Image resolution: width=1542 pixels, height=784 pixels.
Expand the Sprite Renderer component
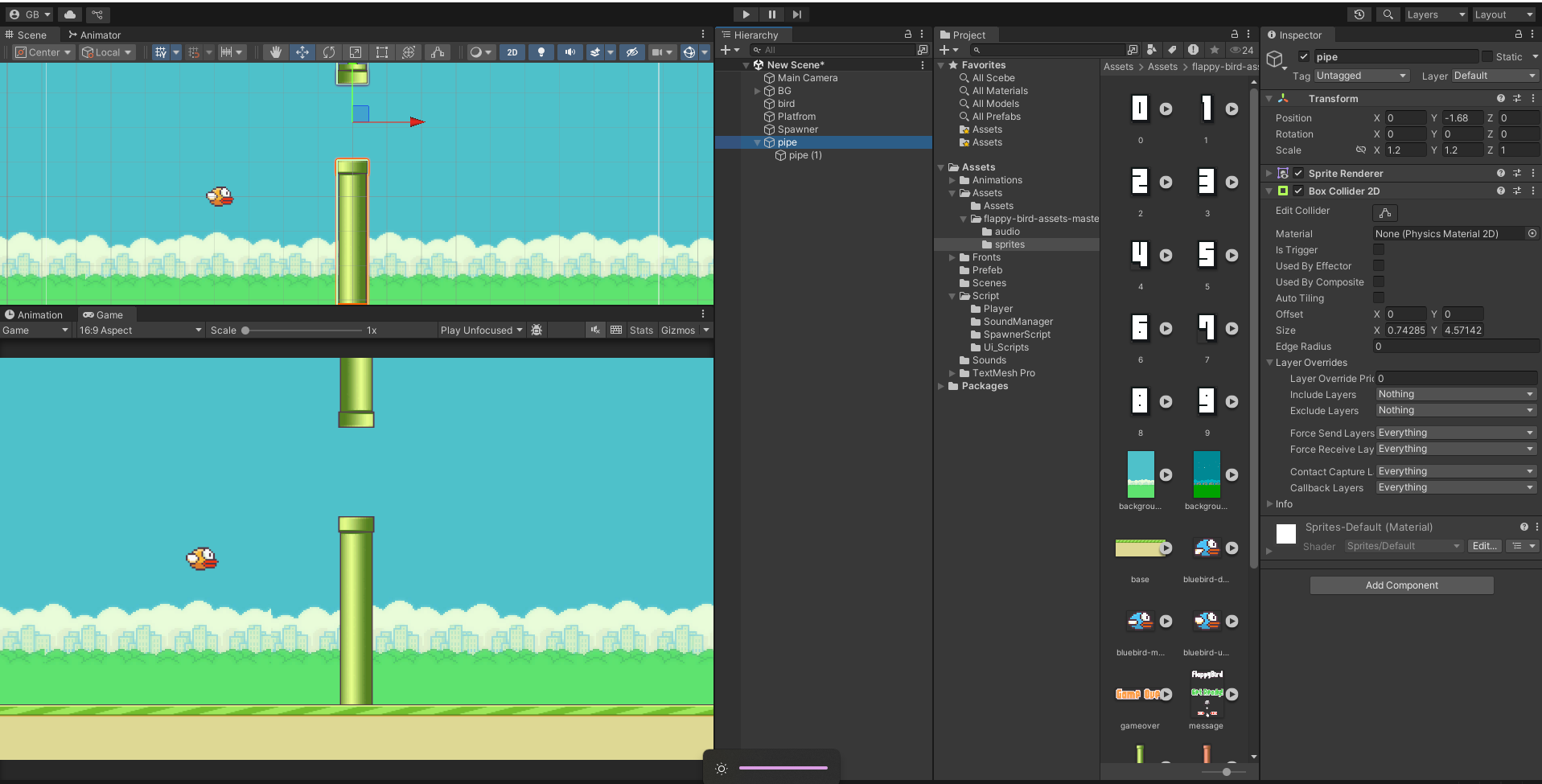pyautogui.click(x=1269, y=174)
